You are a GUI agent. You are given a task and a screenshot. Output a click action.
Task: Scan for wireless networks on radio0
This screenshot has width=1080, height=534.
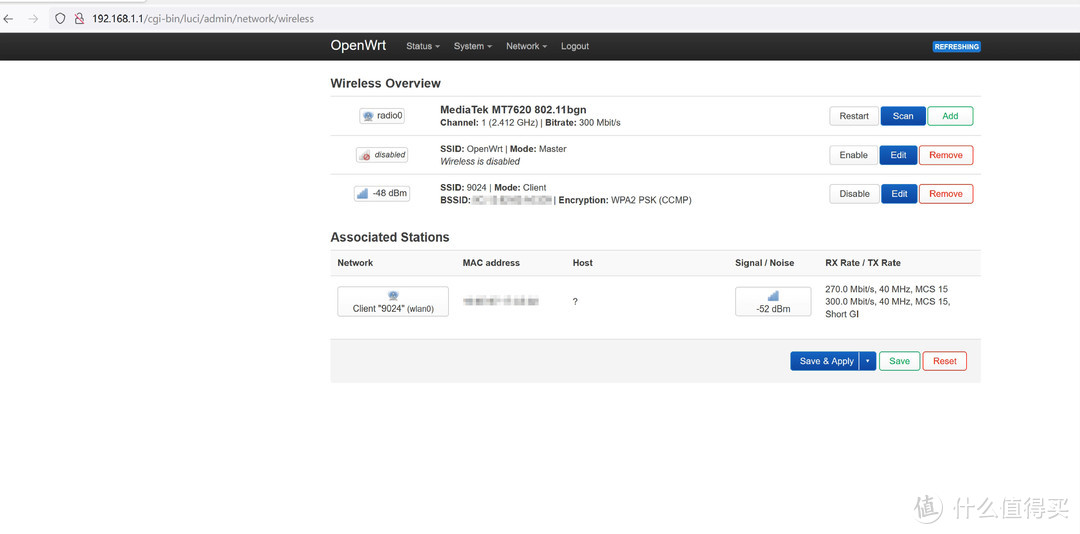pos(902,116)
